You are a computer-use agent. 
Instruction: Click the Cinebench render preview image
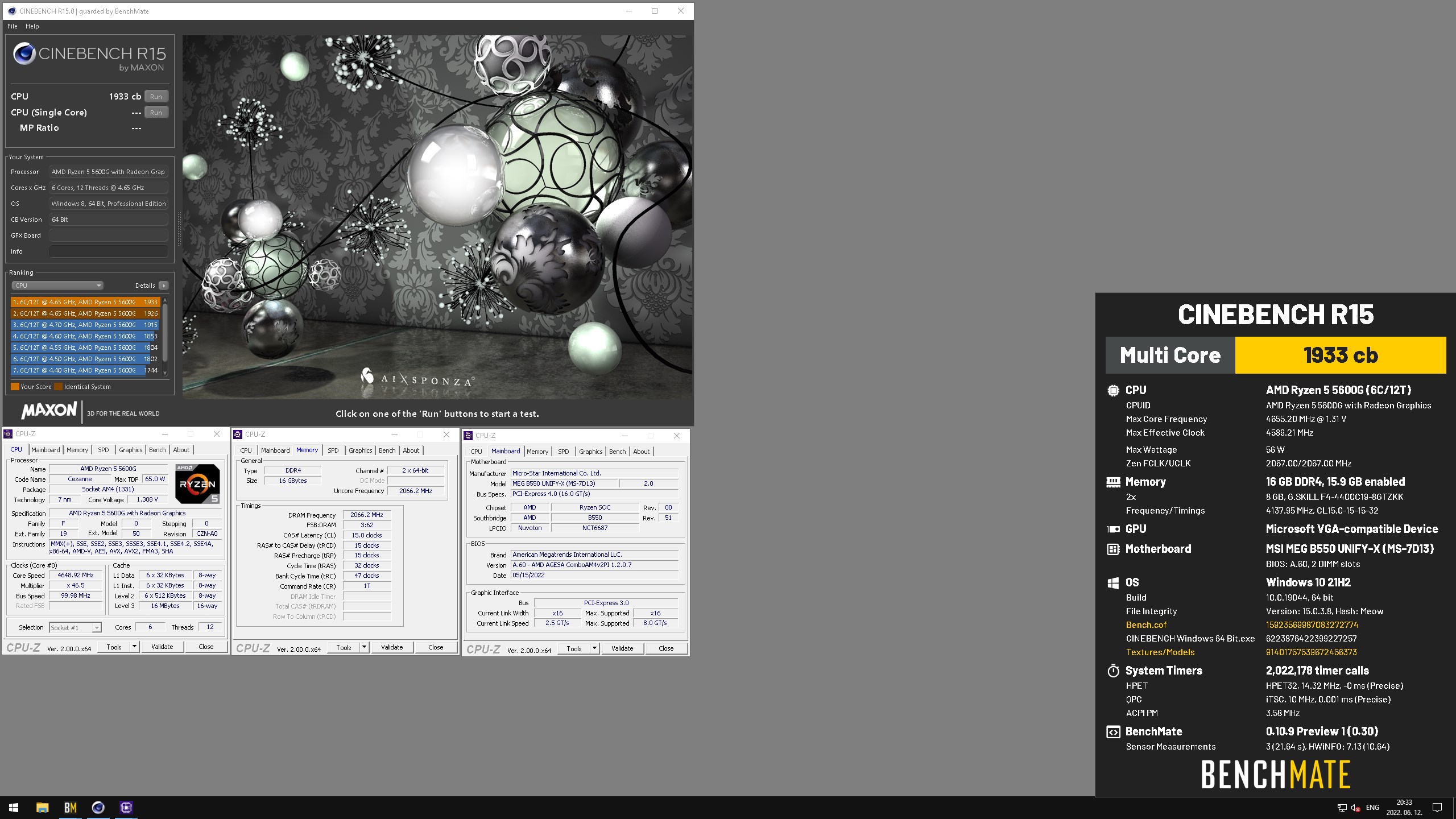[x=437, y=217]
